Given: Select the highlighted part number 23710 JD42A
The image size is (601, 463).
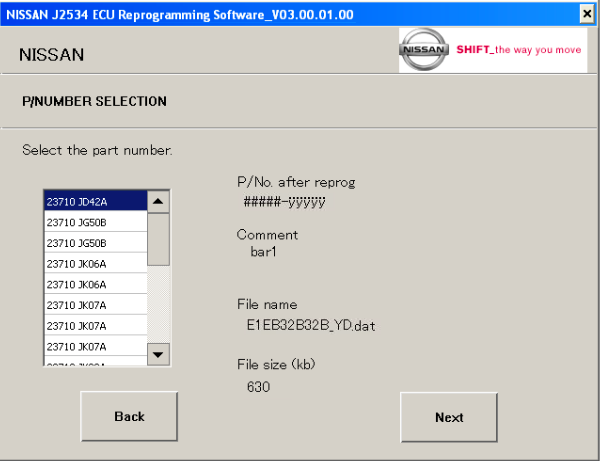Looking at the screenshot, I should pyautogui.click(x=96, y=201).
